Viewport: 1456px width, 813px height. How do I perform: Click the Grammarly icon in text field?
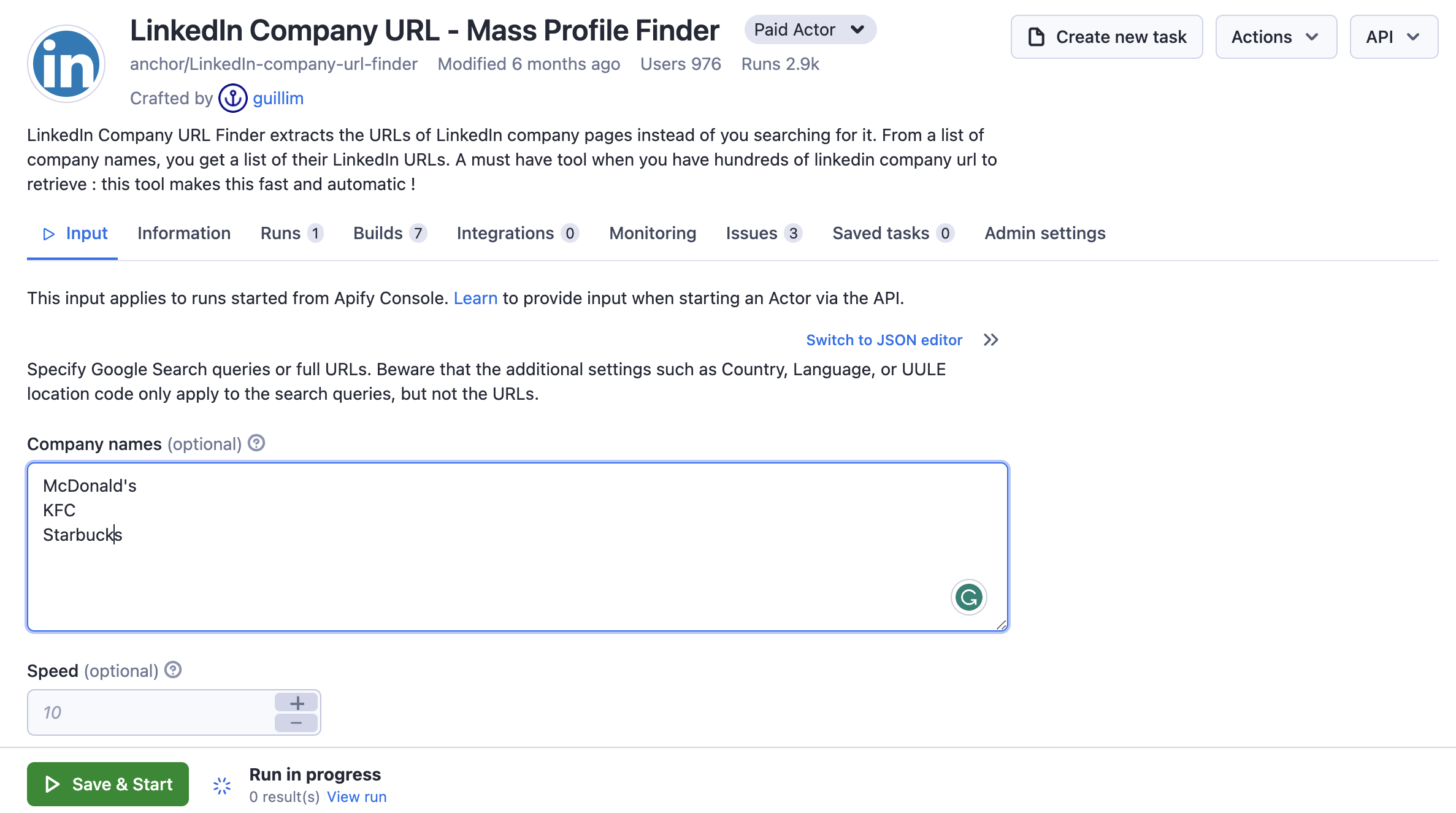tap(969, 597)
